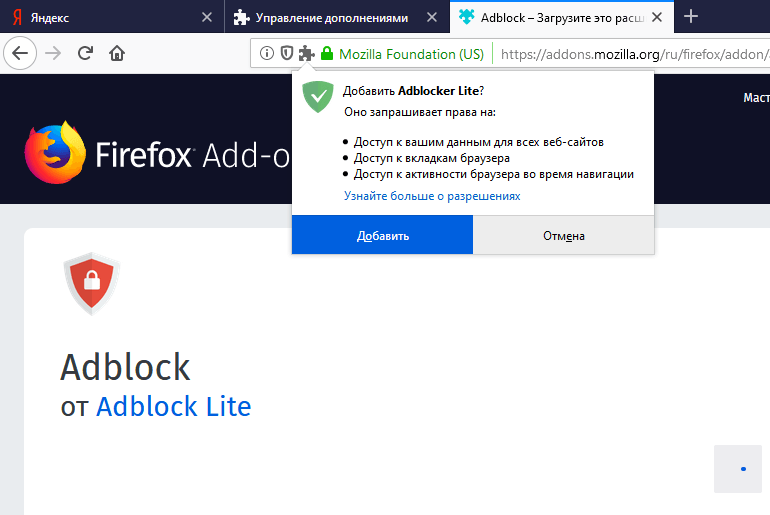Click the forward navigation arrow
The height and width of the screenshot is (515, 770).
(53, 53)
